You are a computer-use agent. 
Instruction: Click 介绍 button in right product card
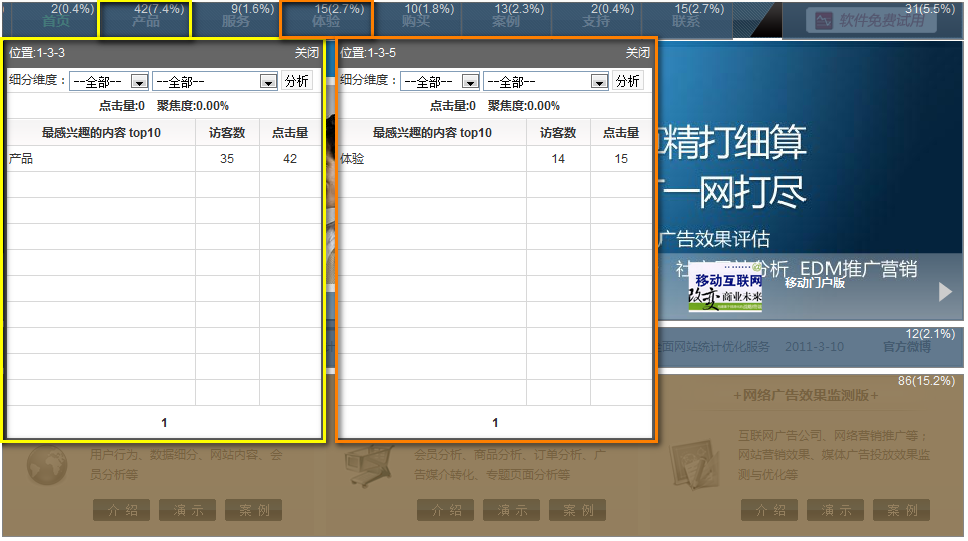point(769,511)
